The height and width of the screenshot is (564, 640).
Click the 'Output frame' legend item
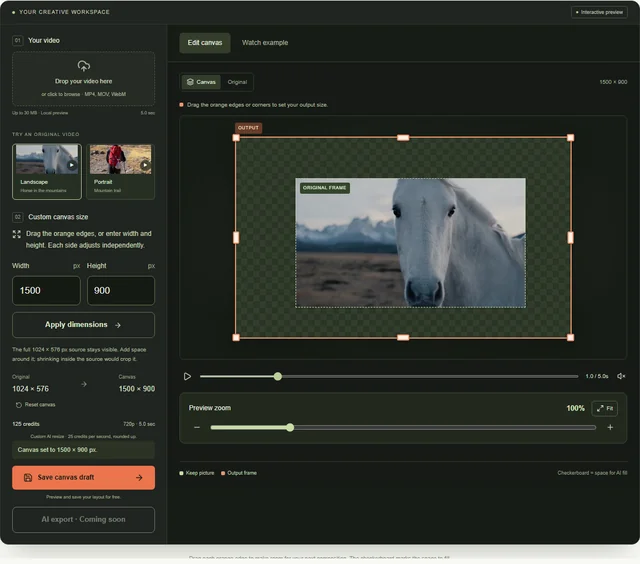click(239, 473)
